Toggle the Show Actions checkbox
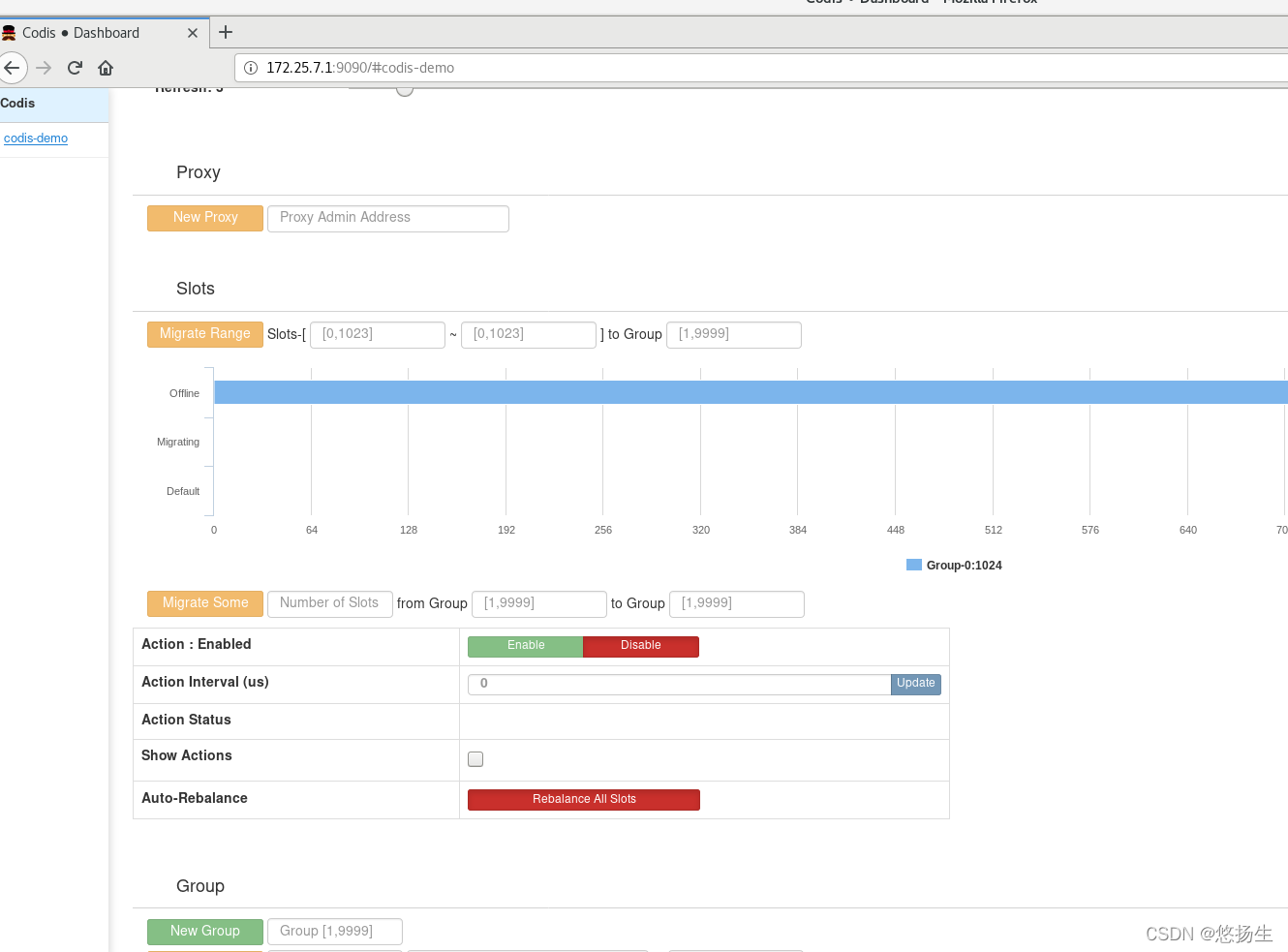The height and width of the screenshot is (952, 1288). coord(475,759)
